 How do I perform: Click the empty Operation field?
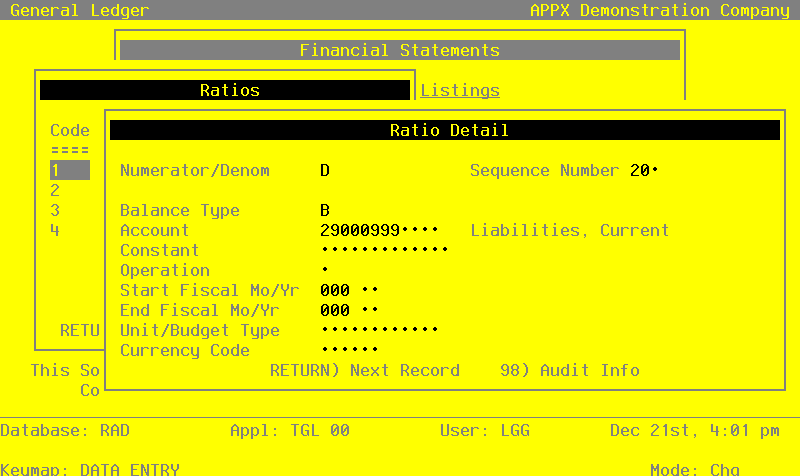coord(325,270)
